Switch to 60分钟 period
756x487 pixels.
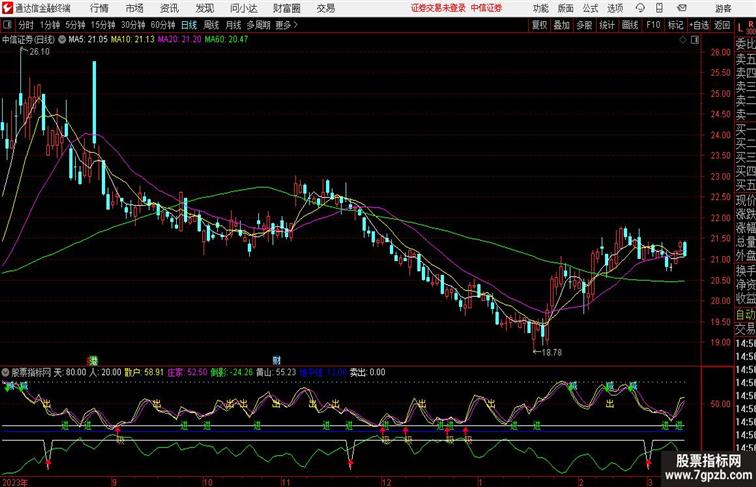click(163, 25)
